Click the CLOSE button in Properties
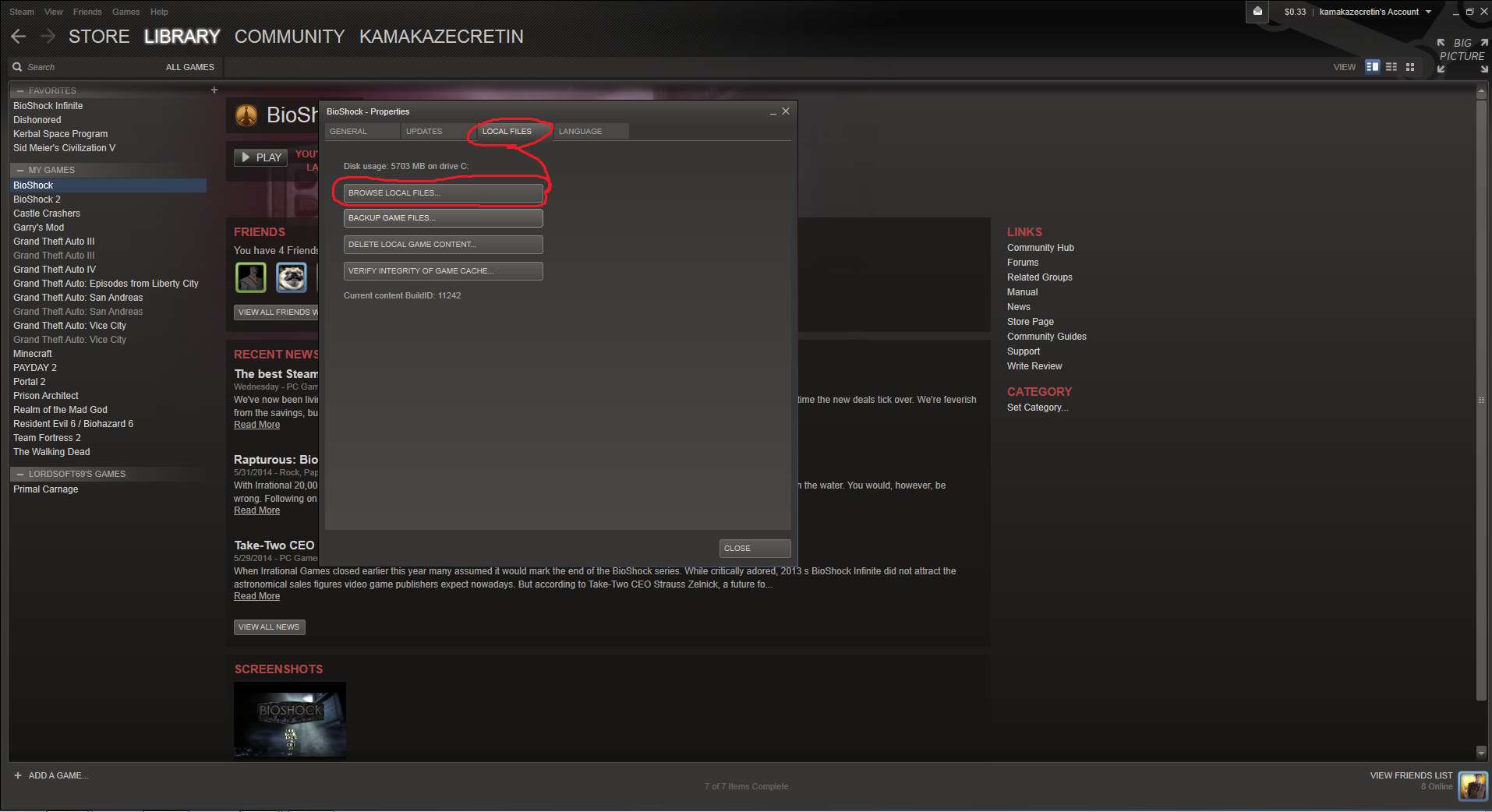Screen dimensions: 1492x812 755,549
